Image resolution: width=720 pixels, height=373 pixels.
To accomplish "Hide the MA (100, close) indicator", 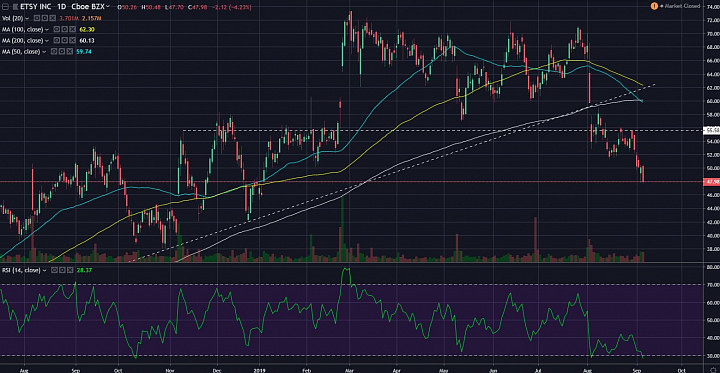I will 57,29.
